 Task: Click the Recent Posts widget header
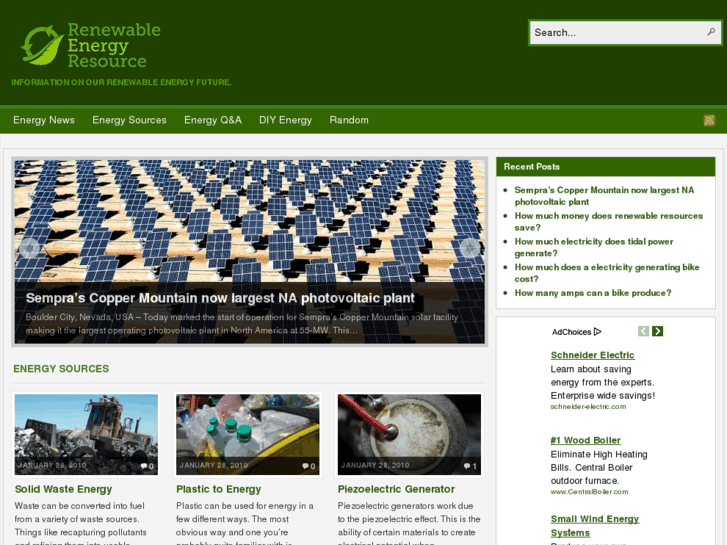click(x=606, y=167)
